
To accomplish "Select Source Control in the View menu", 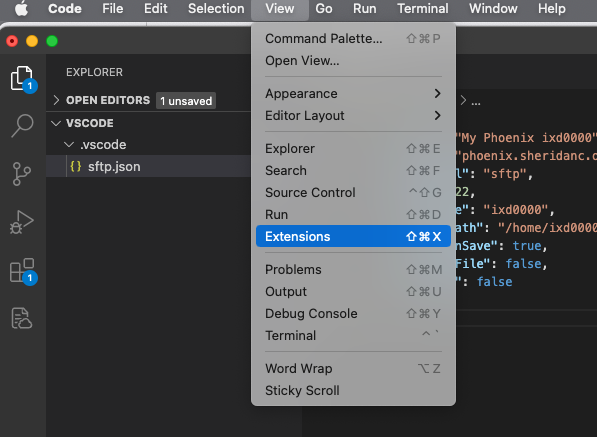I will coord(353,193).
